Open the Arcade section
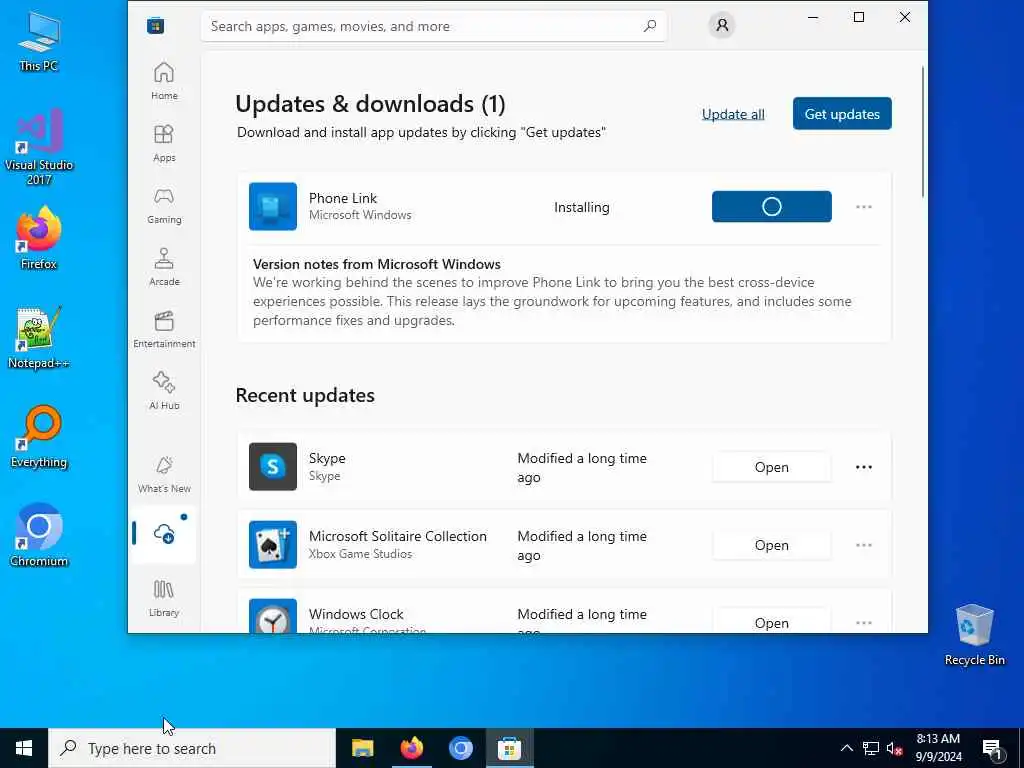The height and width of the screenshot is (768, 1024). 164,267
